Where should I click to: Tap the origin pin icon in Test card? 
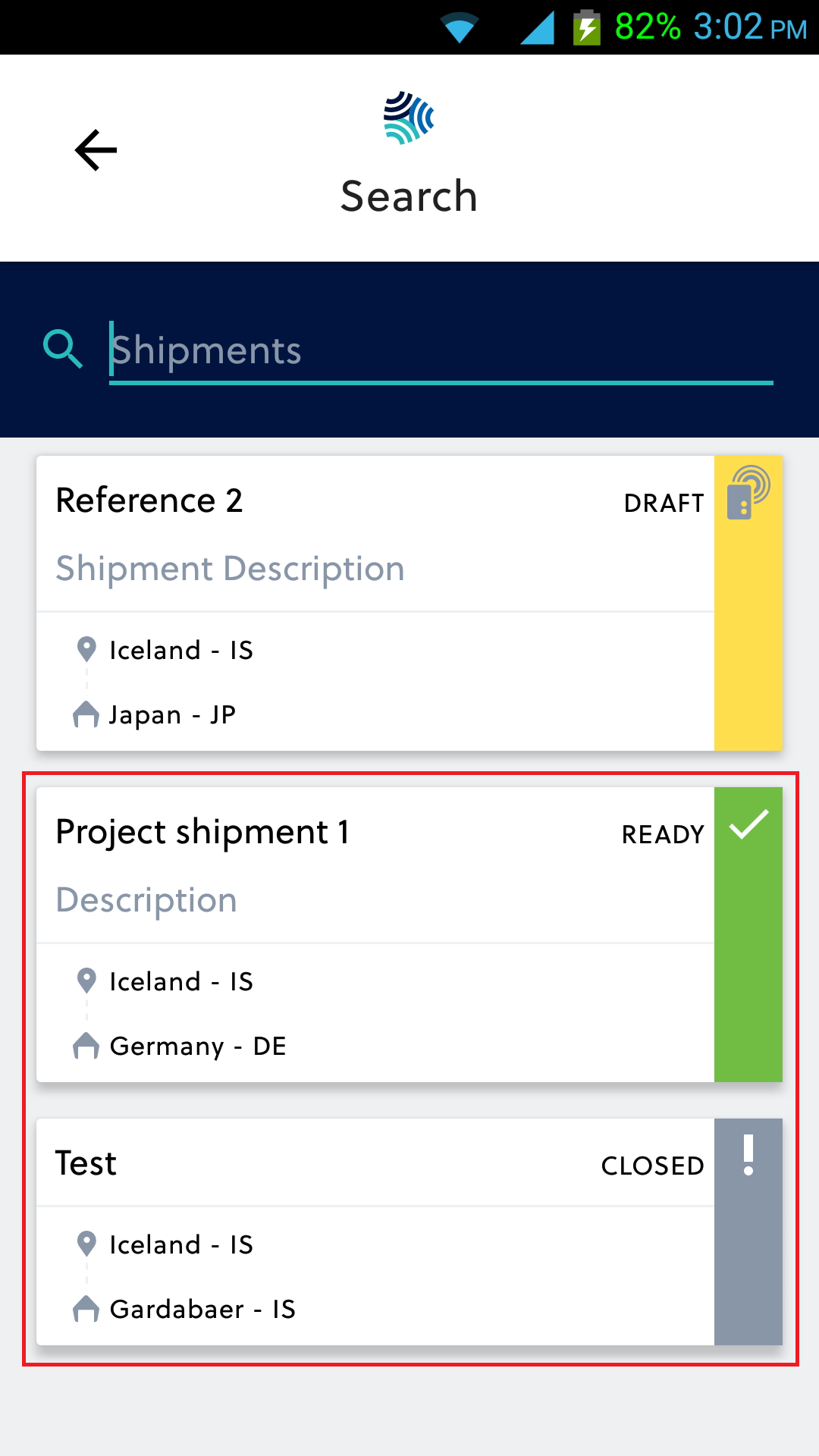(x=86, y=1244)
